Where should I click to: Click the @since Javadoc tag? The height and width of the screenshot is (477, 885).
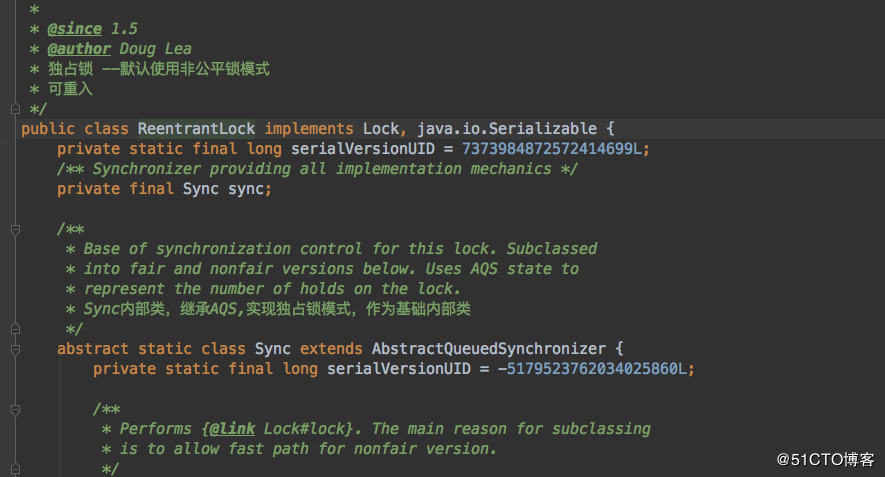click(73, 29)
